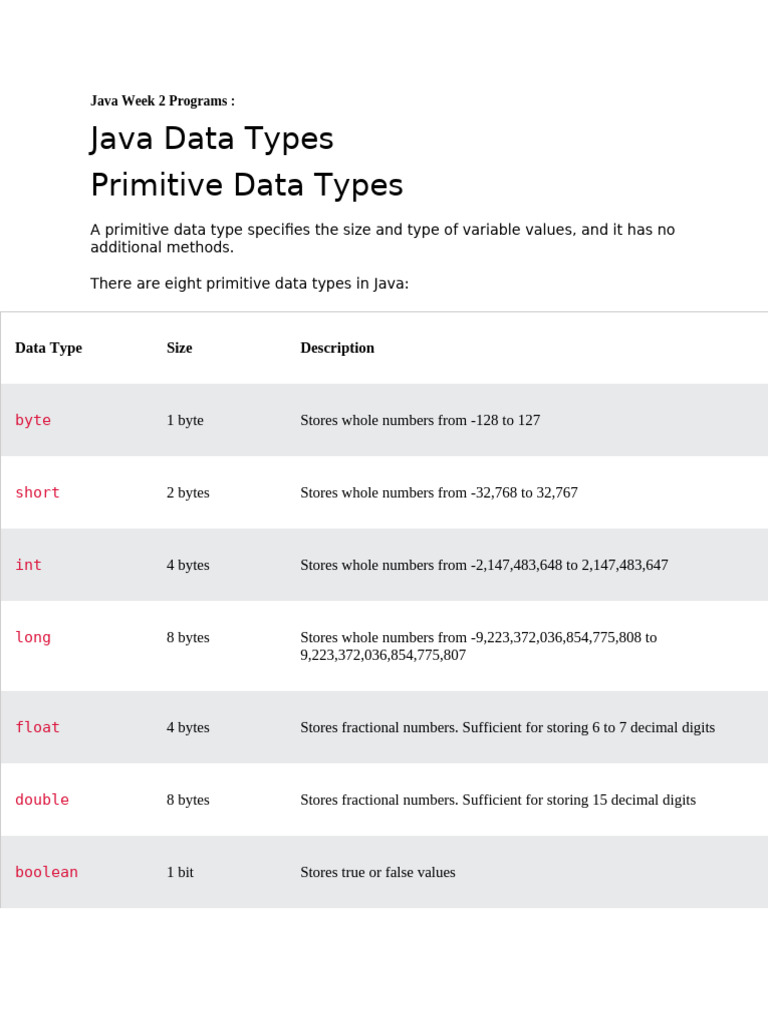Click the '2 bytes' size cell
The height and width of the screenshot is (1024, 768).
(x=188, y=492)
